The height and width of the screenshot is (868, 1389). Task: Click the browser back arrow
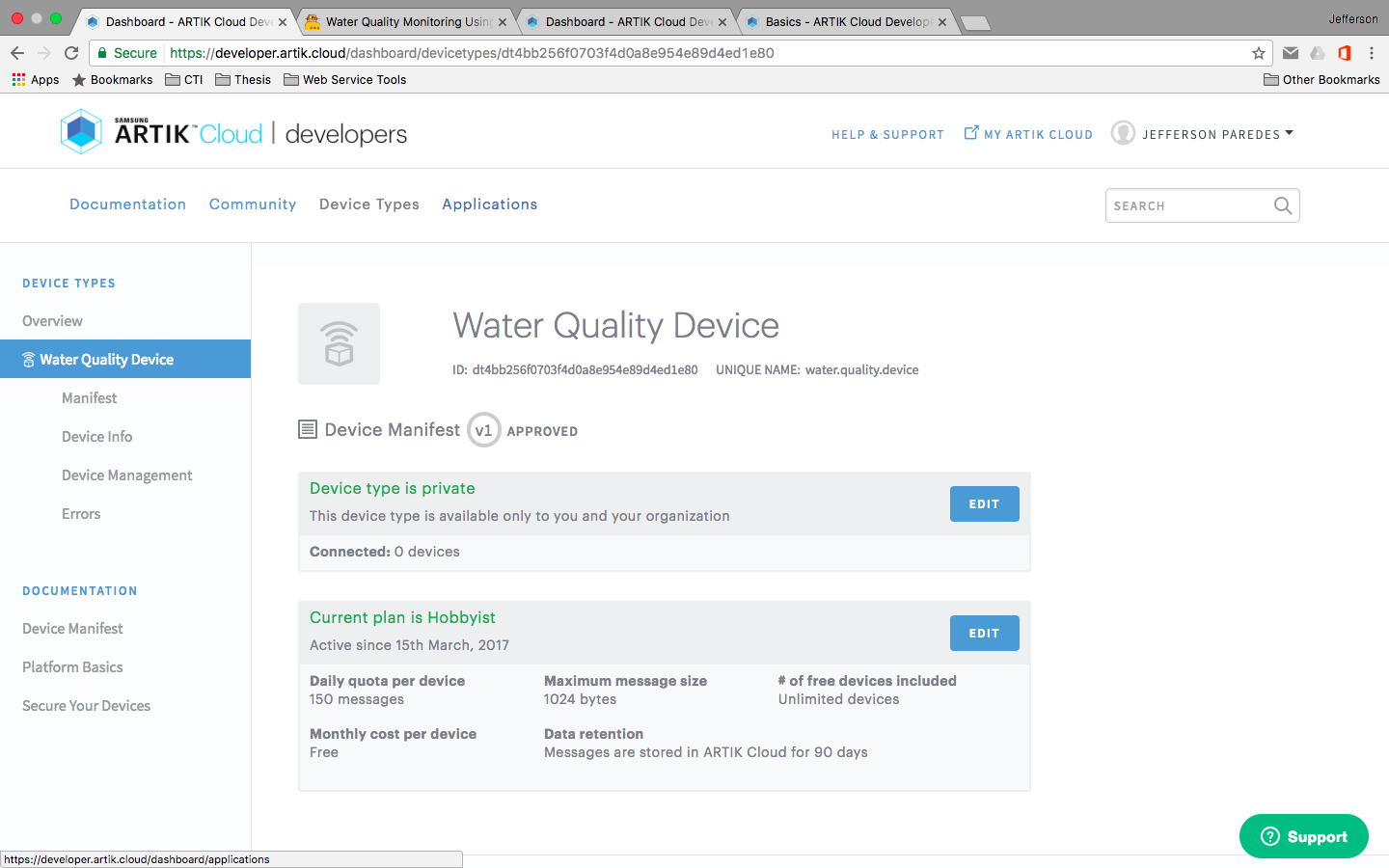(17, 53)
